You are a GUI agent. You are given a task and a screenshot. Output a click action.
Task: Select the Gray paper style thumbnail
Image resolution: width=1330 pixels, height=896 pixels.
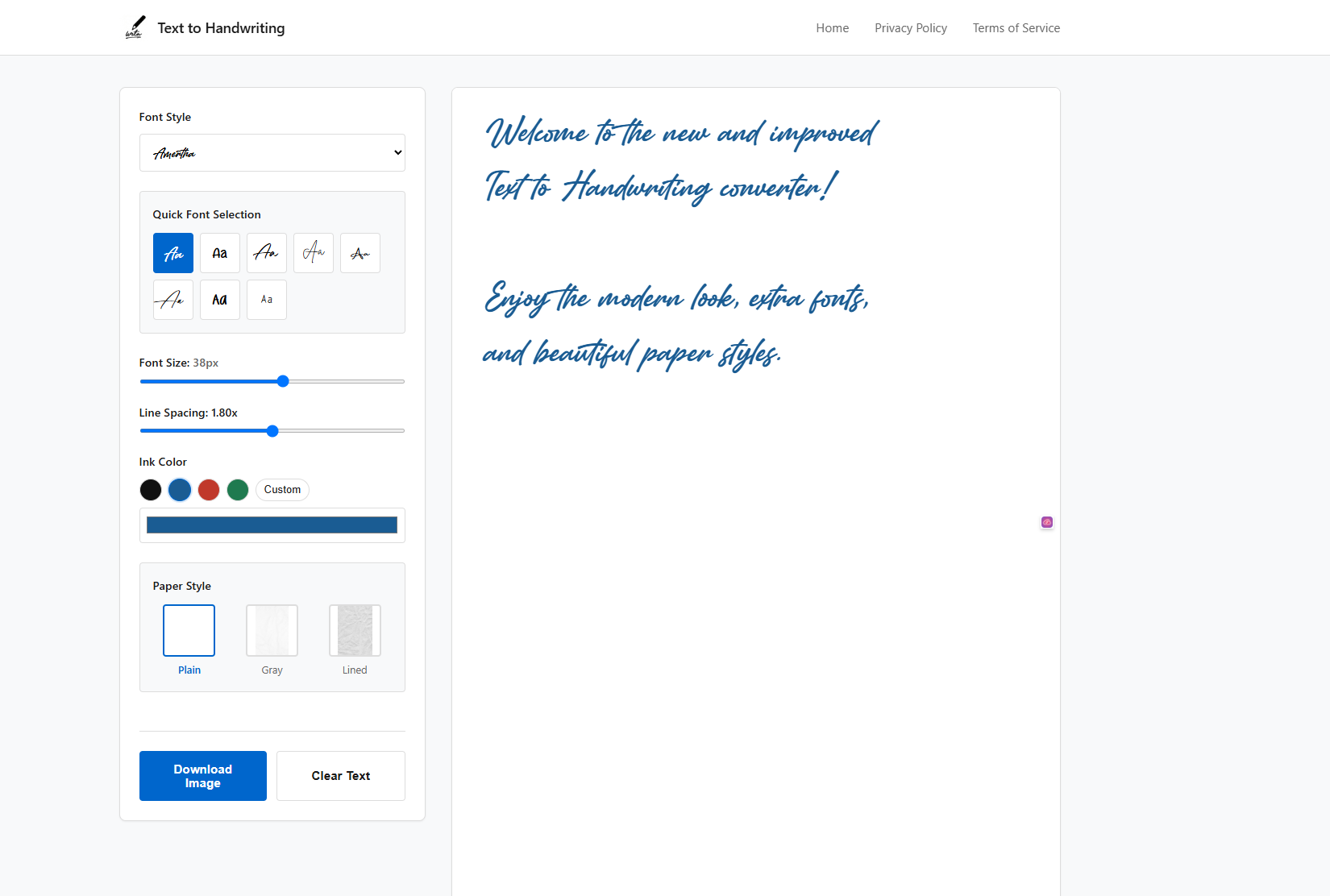pos(272,630)
